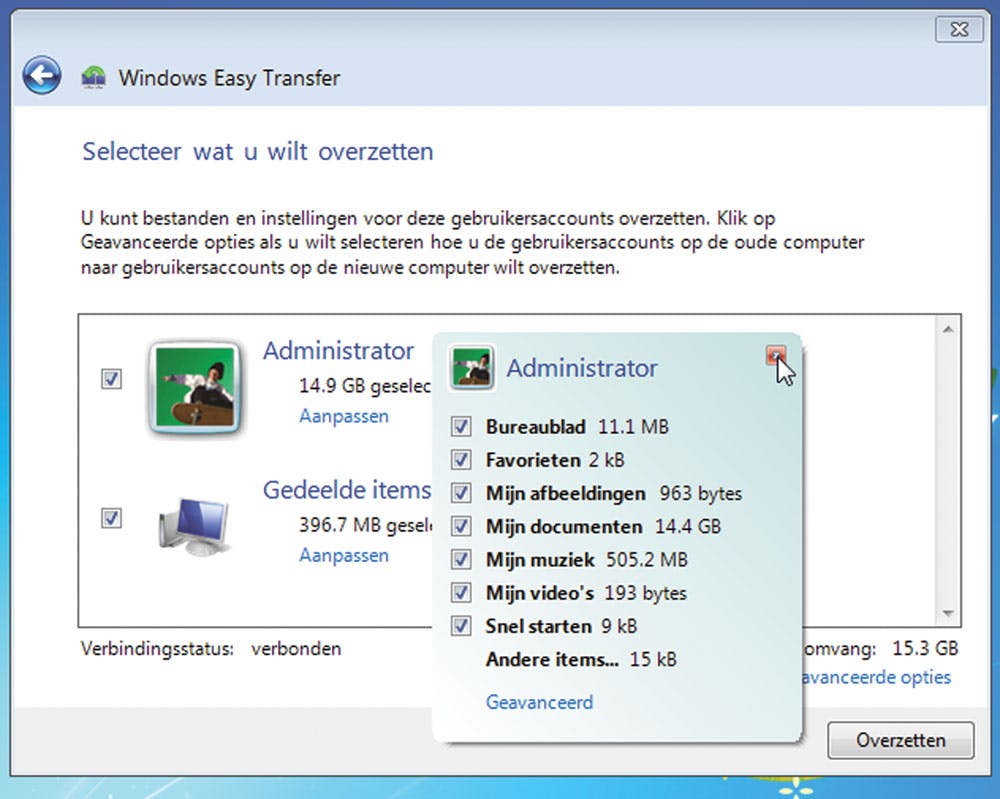Image resolution: width=1000 pixels, height=799 pixels.
Task: Open Aanpassen under Administrator
Action: [344, 416]
